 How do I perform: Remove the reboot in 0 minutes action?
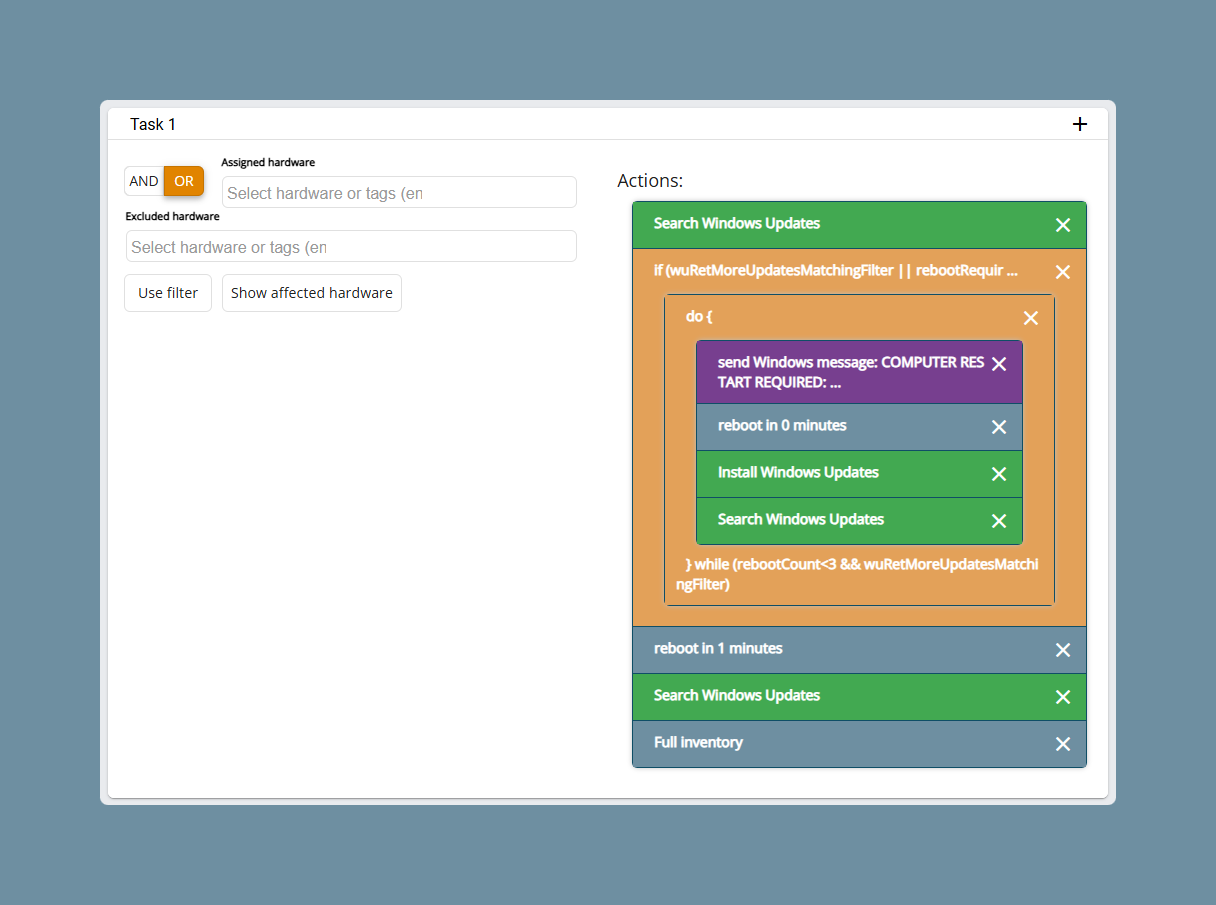[999, 427]
